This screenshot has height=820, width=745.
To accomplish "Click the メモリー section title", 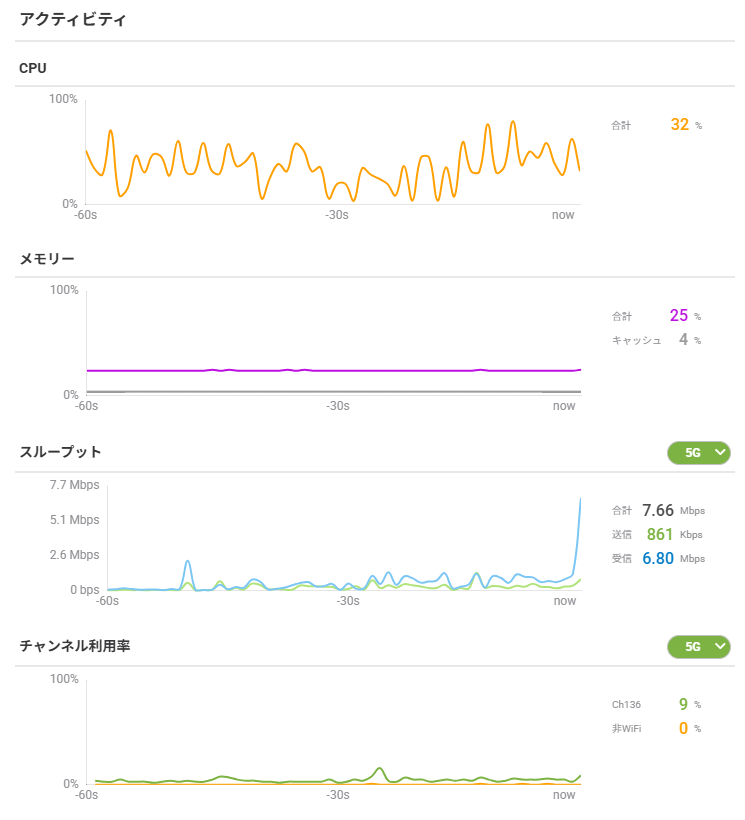I will [x=47, y=259].
